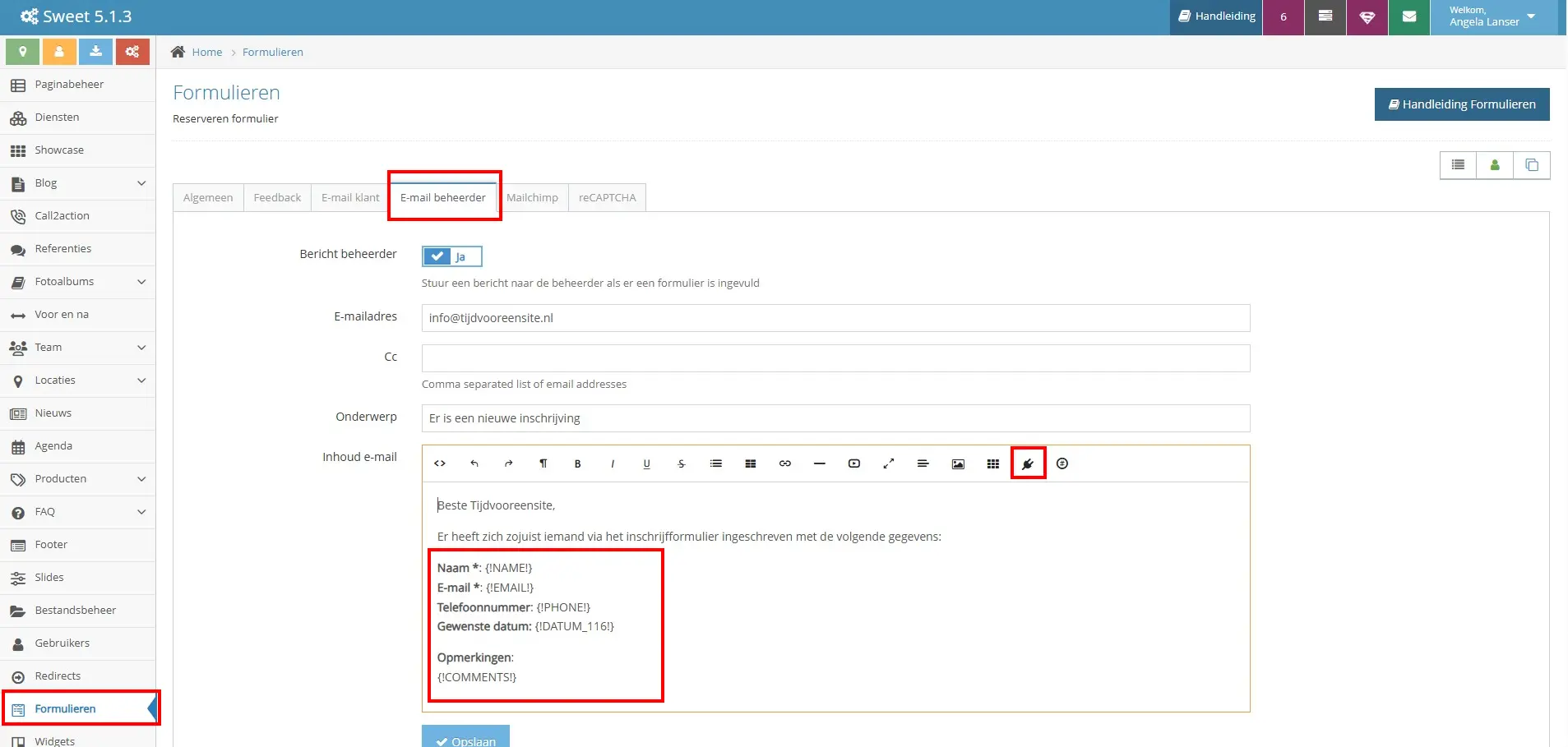Click the HTML source code icon in editor

(440, 463)
